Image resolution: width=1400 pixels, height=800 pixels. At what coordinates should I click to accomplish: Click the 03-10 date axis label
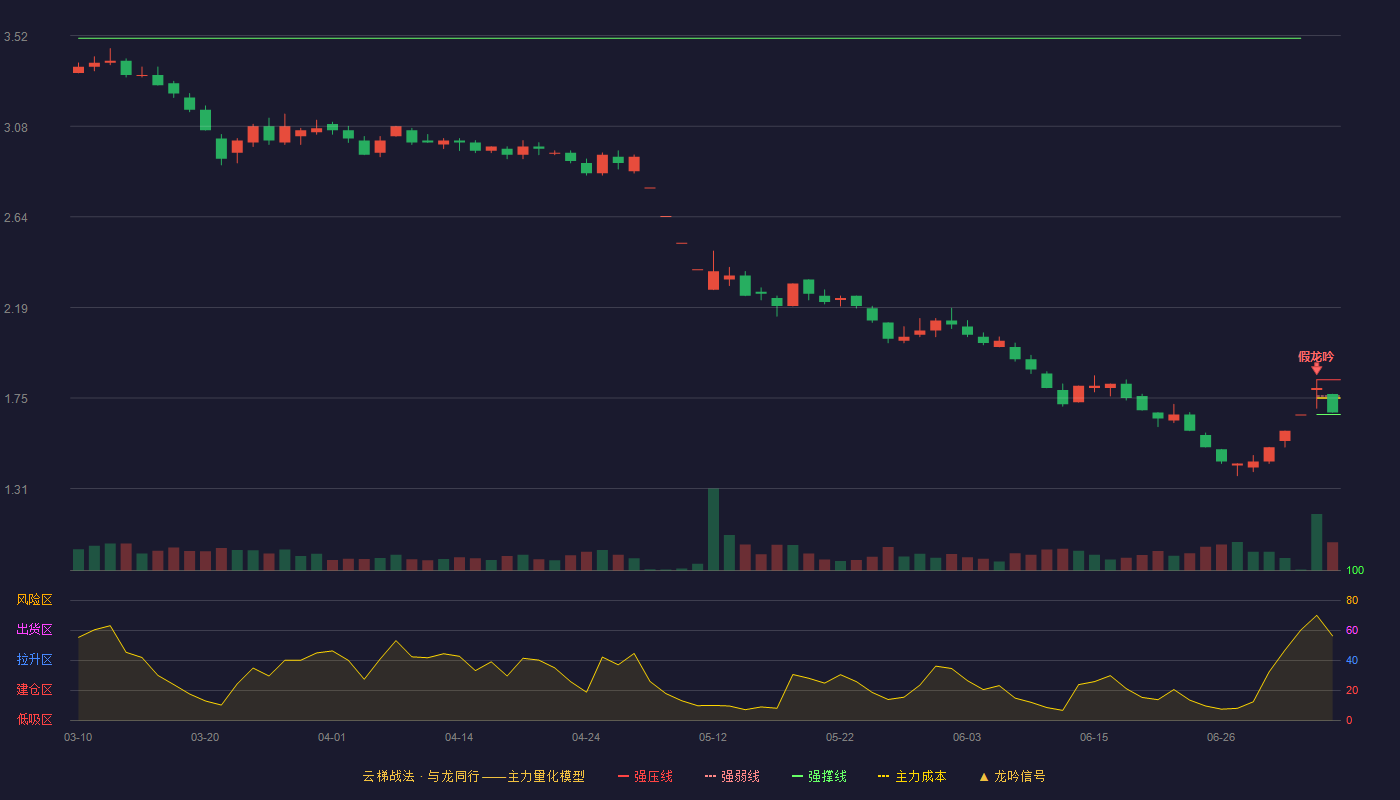pos(78,737)
